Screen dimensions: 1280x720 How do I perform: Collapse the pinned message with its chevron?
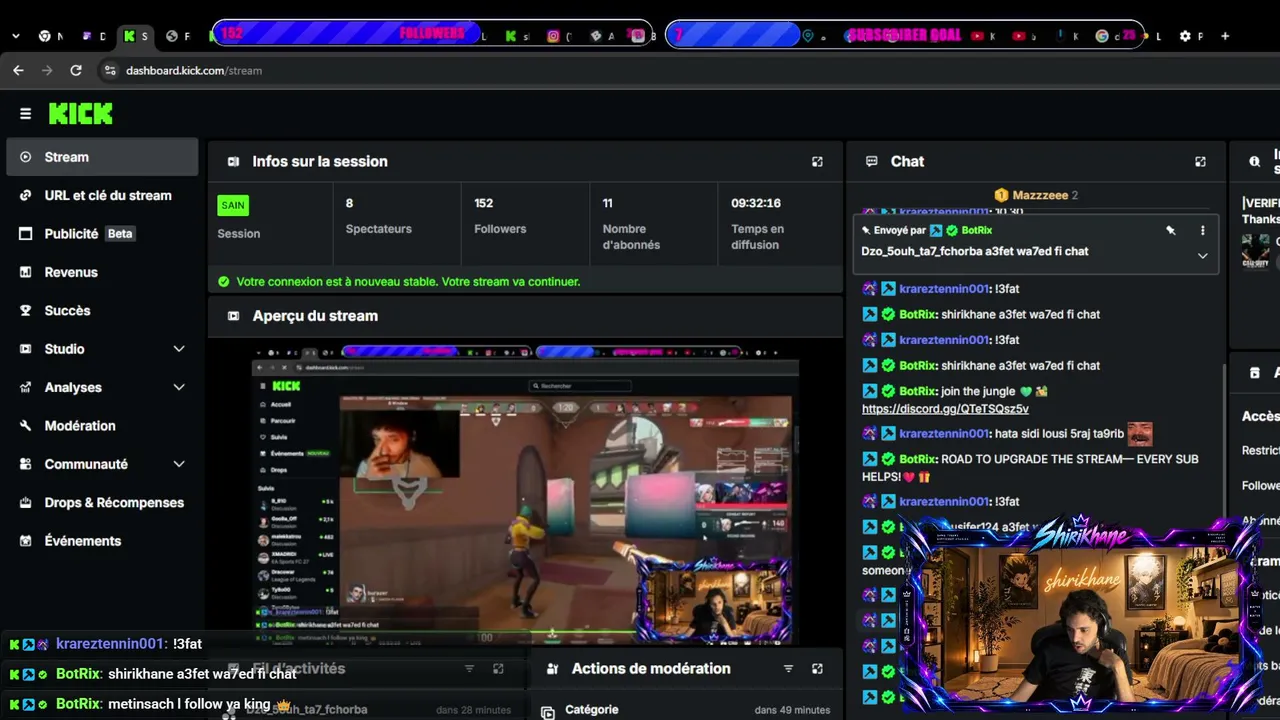(1202, 255)
